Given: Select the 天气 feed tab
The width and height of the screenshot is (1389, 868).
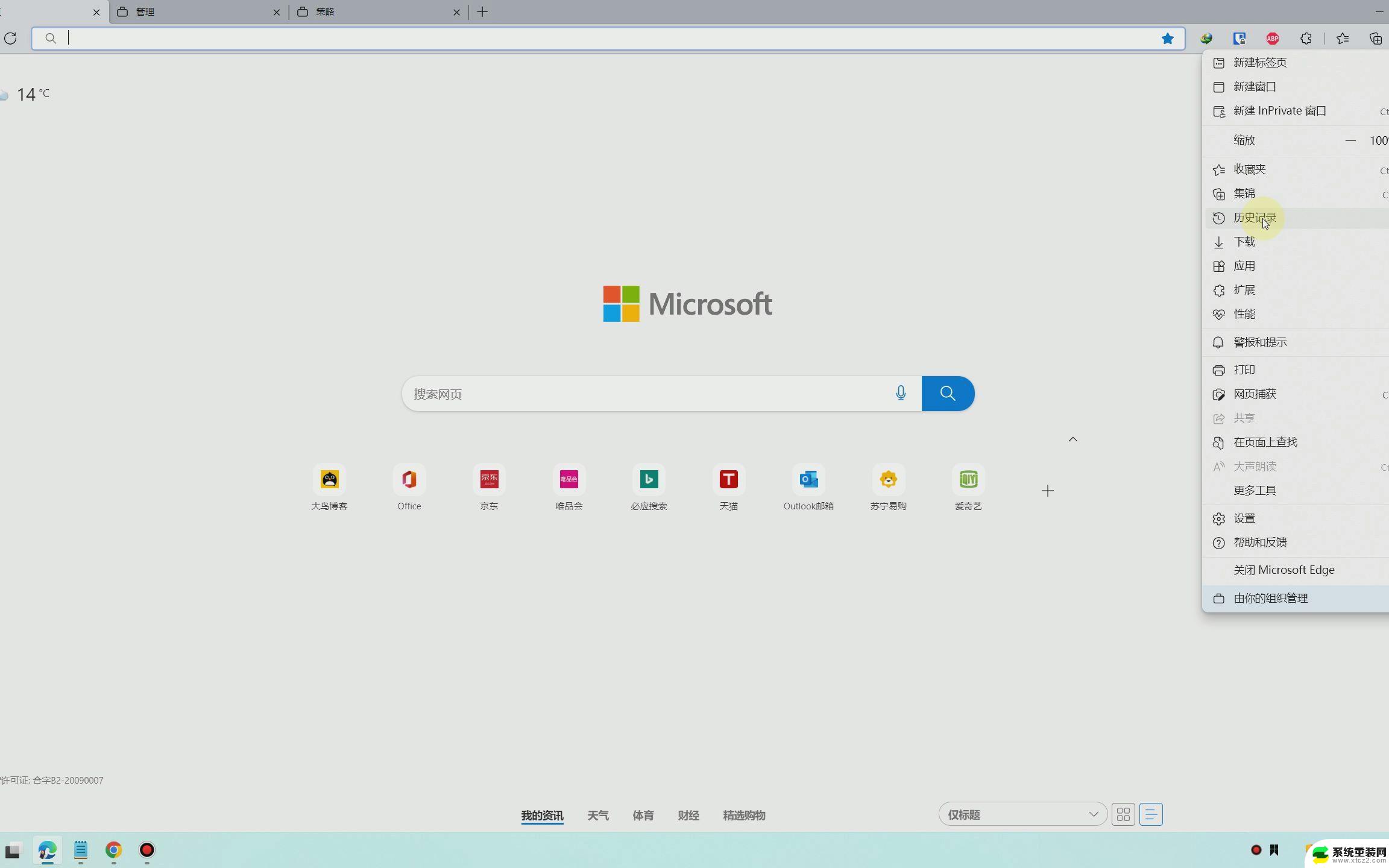Looking at the screenshot, I should pos(598,816).
